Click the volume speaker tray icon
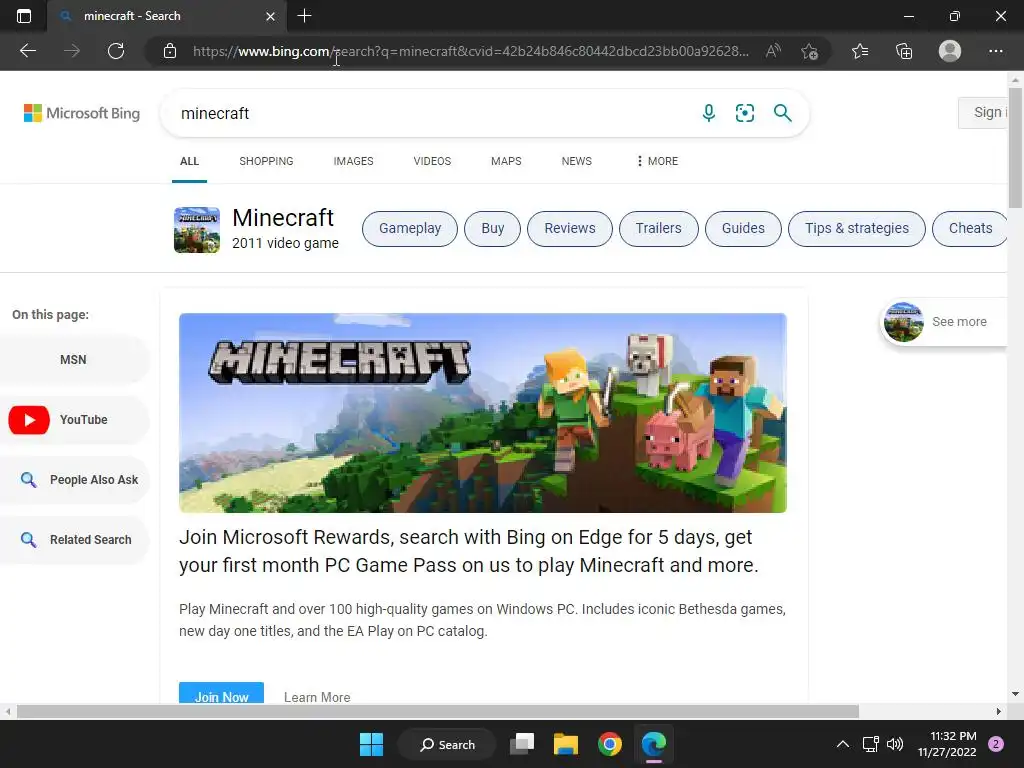 pyautogui.click(x=895, y=744)
